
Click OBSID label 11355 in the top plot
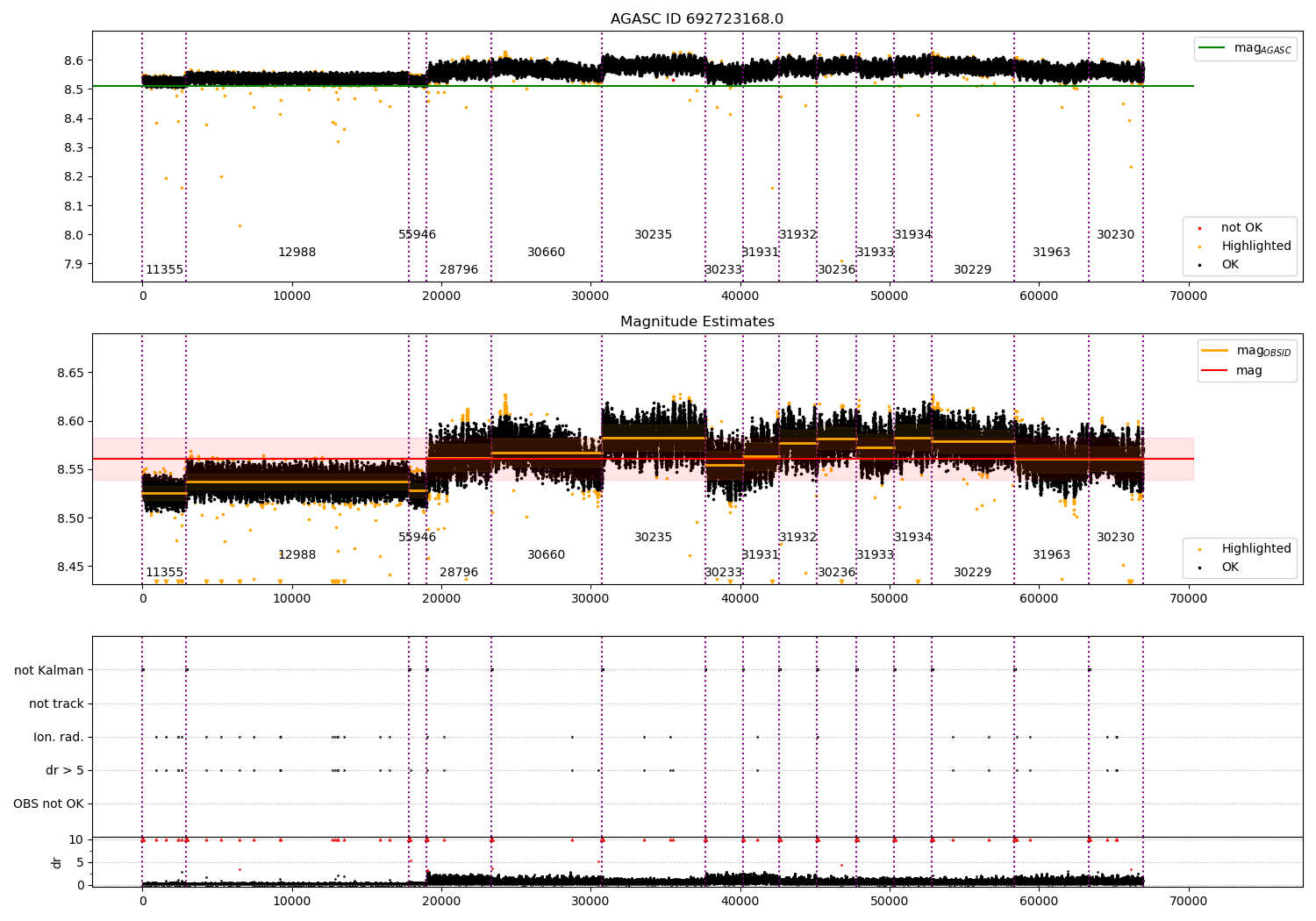(165, 270)
